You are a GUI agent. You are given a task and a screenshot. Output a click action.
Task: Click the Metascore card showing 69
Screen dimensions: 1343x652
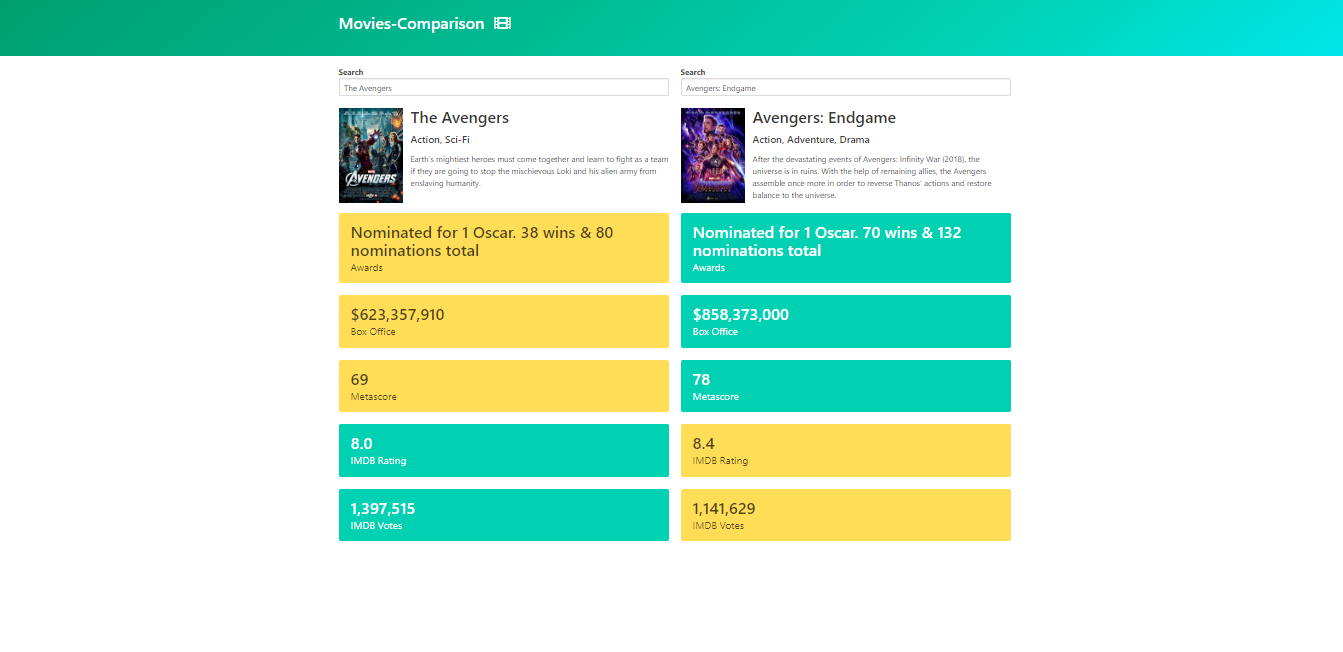(503, 386)
